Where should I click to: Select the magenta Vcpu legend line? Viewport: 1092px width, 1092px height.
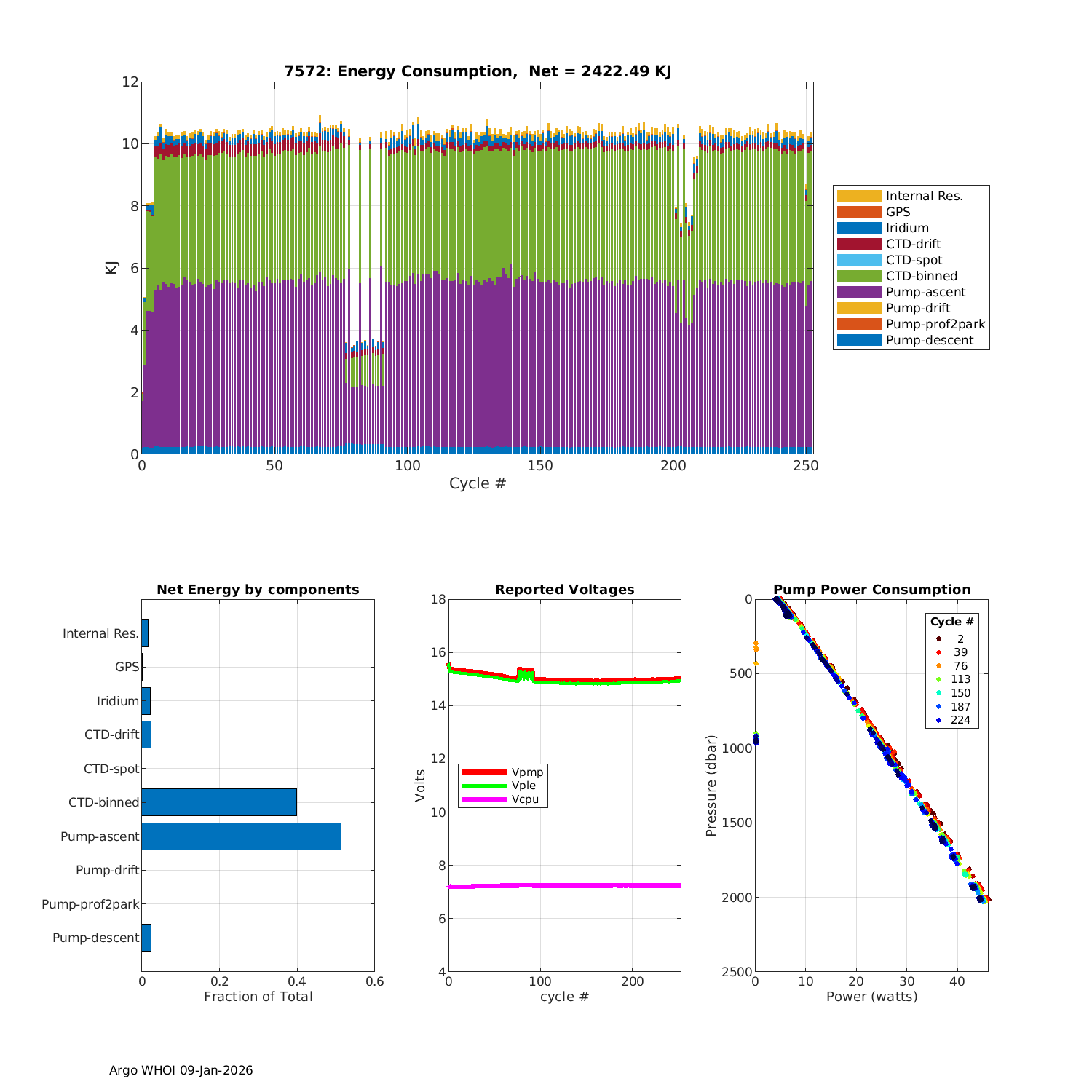484,799
